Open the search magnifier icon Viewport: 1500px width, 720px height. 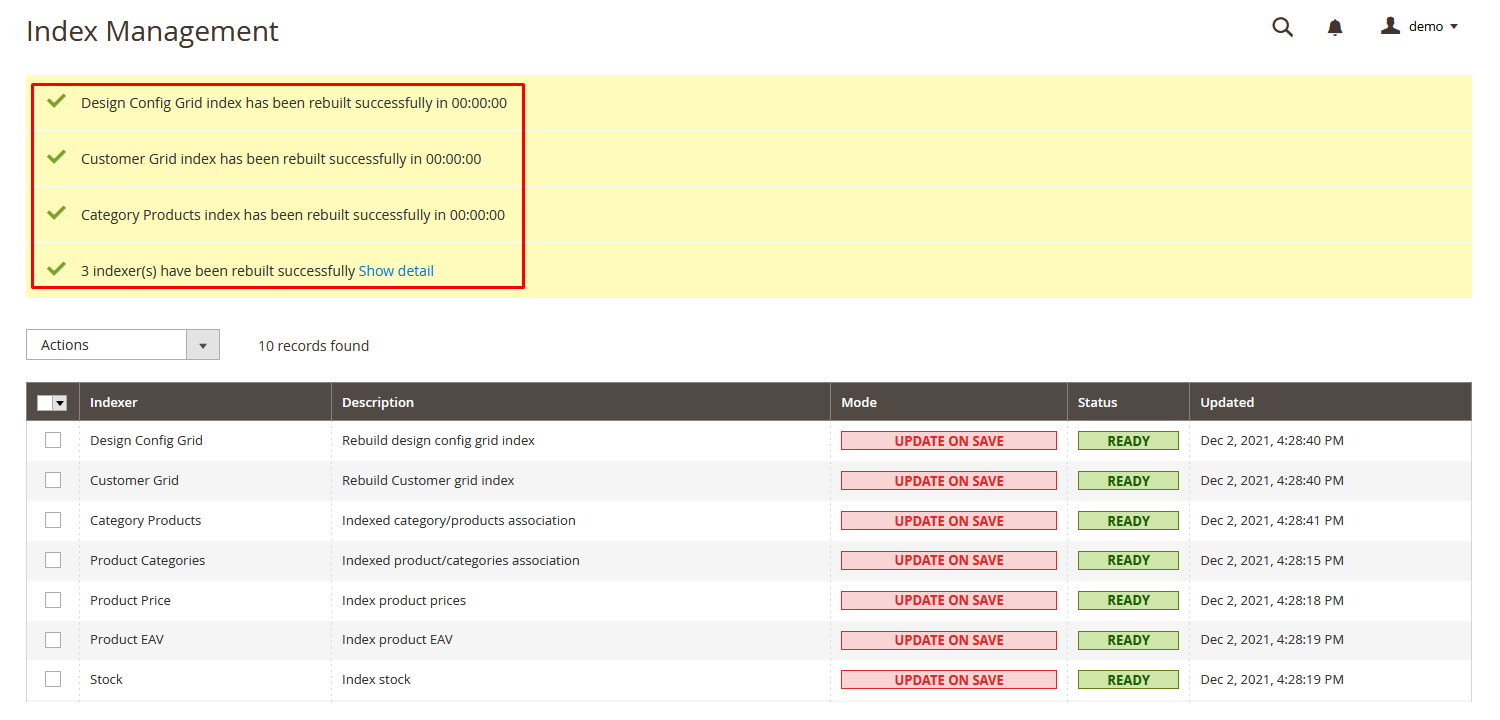click(1282, 28)
